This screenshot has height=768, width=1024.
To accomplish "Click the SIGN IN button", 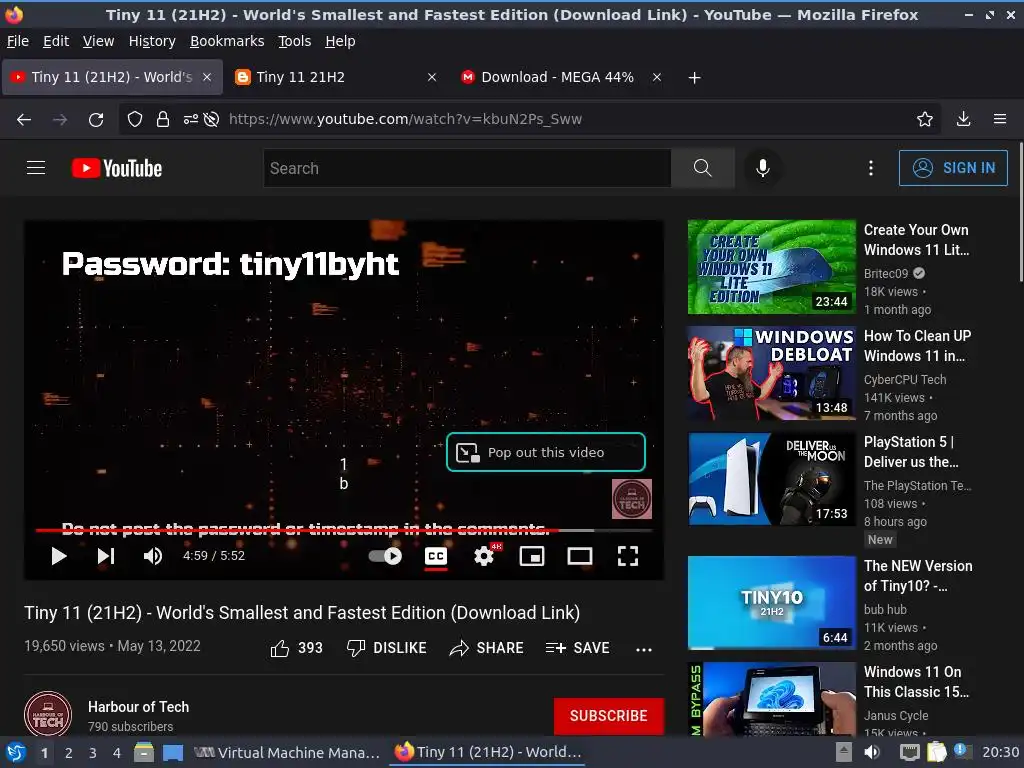I will point(953,168).
